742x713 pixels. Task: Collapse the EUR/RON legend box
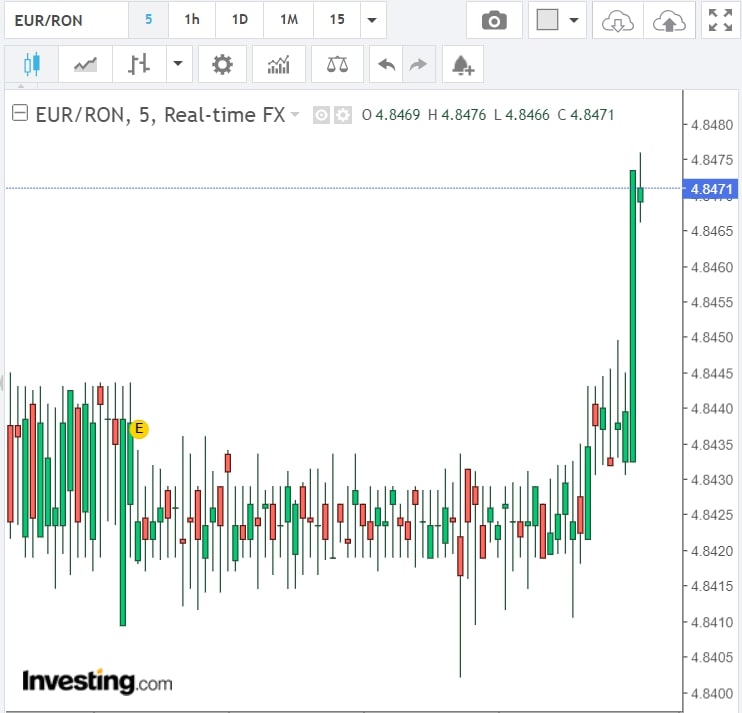[x=20, y=114]
